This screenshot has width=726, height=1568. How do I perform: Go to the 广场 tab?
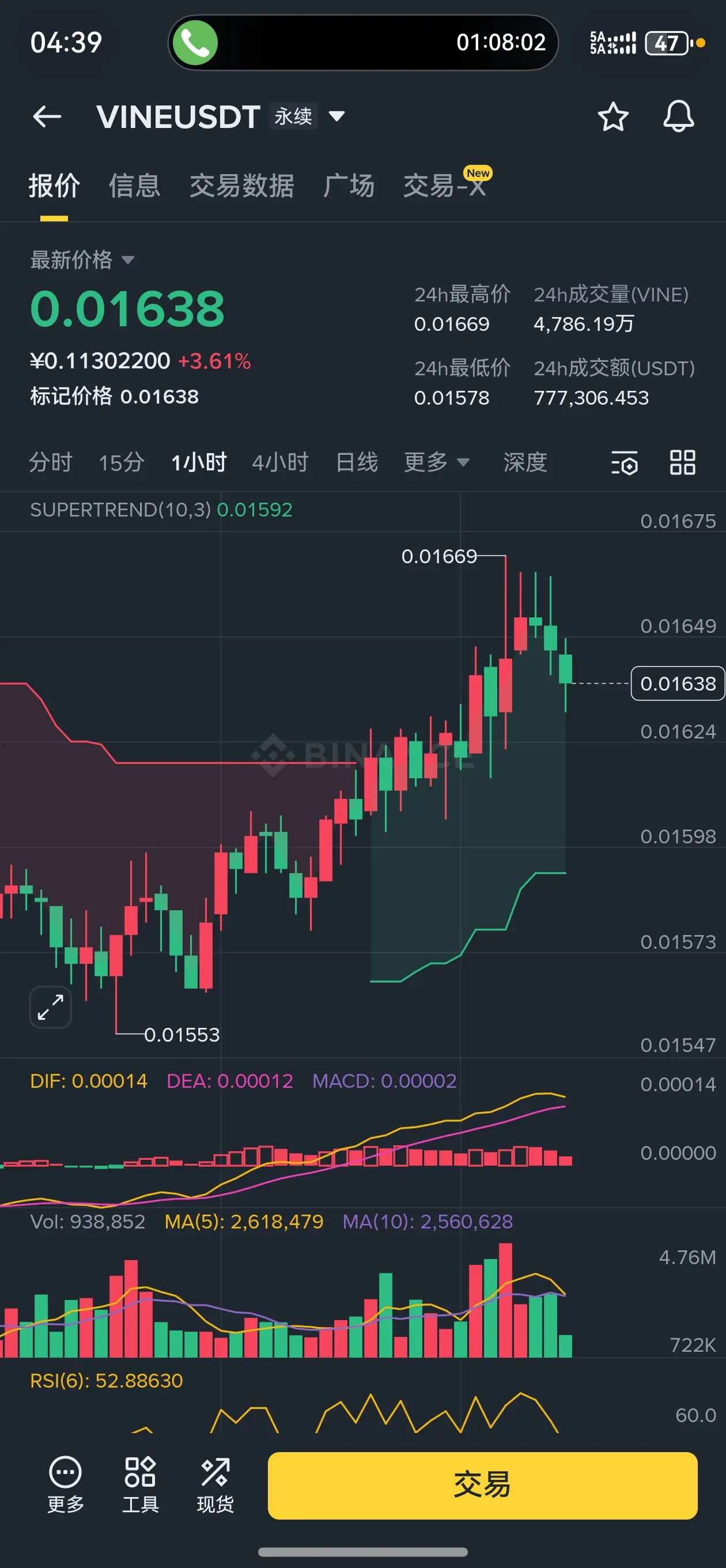coord(349,186)
